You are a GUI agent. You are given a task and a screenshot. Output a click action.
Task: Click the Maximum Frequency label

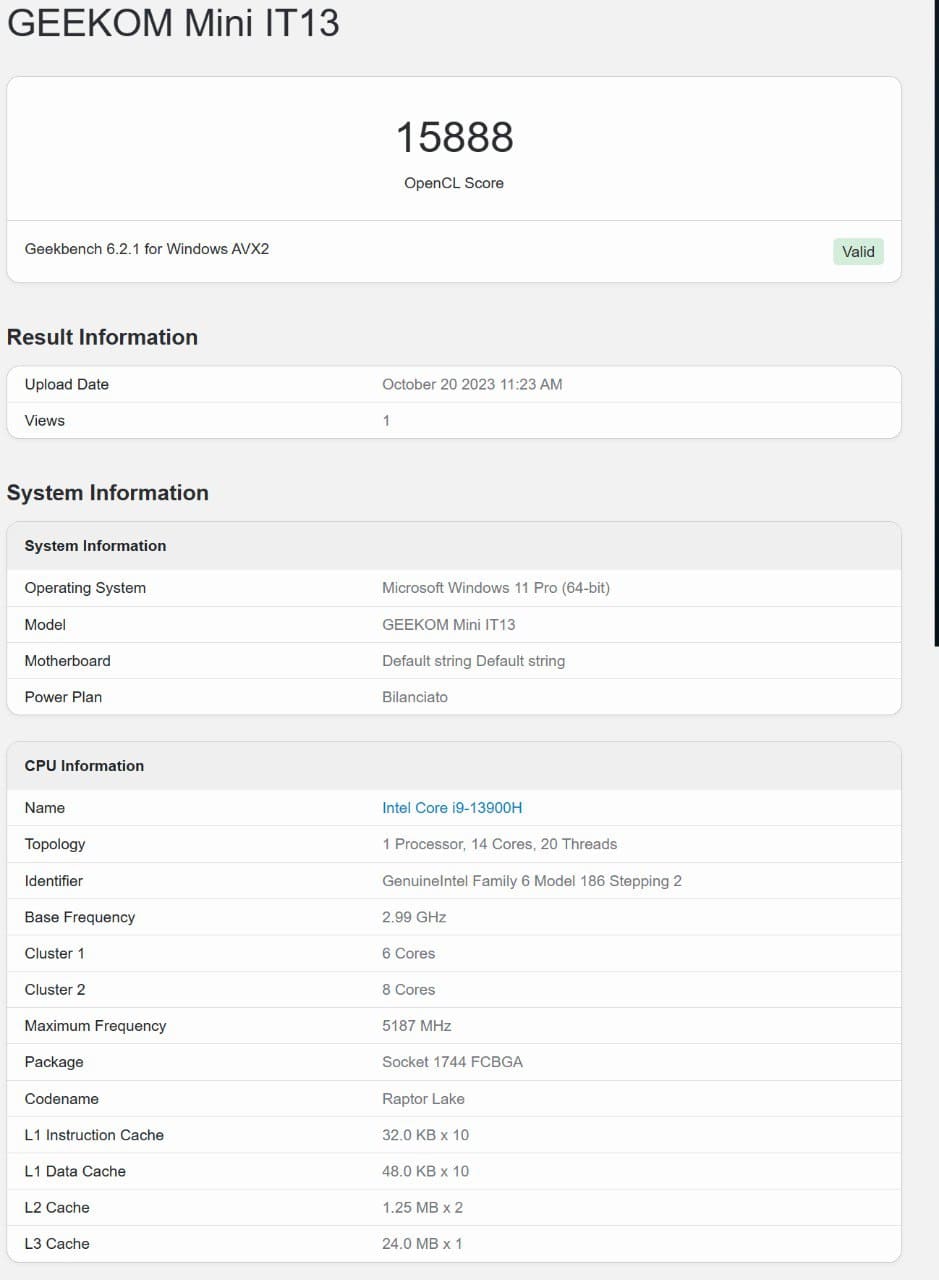tap(96, 1026)
